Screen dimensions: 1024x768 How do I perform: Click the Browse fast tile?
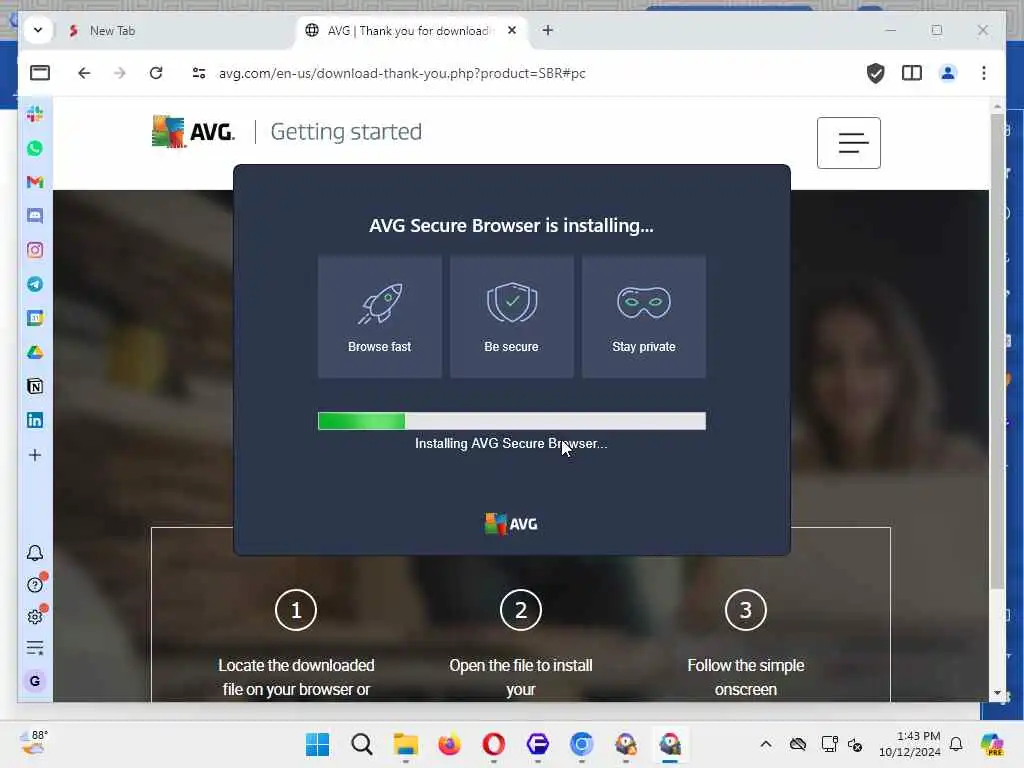pos(379,317)
